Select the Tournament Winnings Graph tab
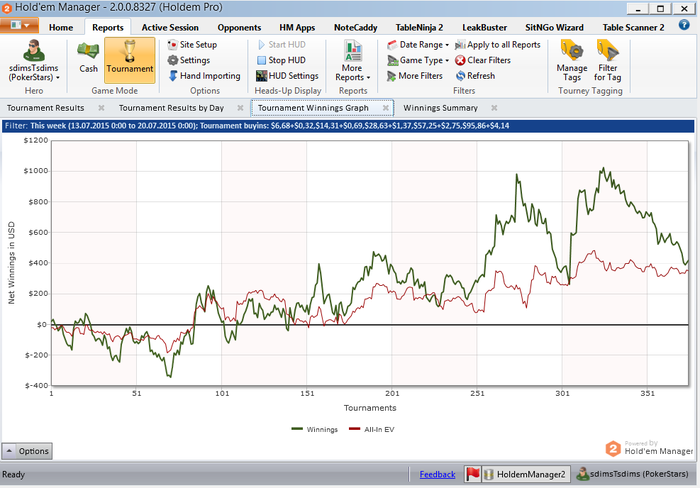 pyautogui.click(x=313, y=108)
